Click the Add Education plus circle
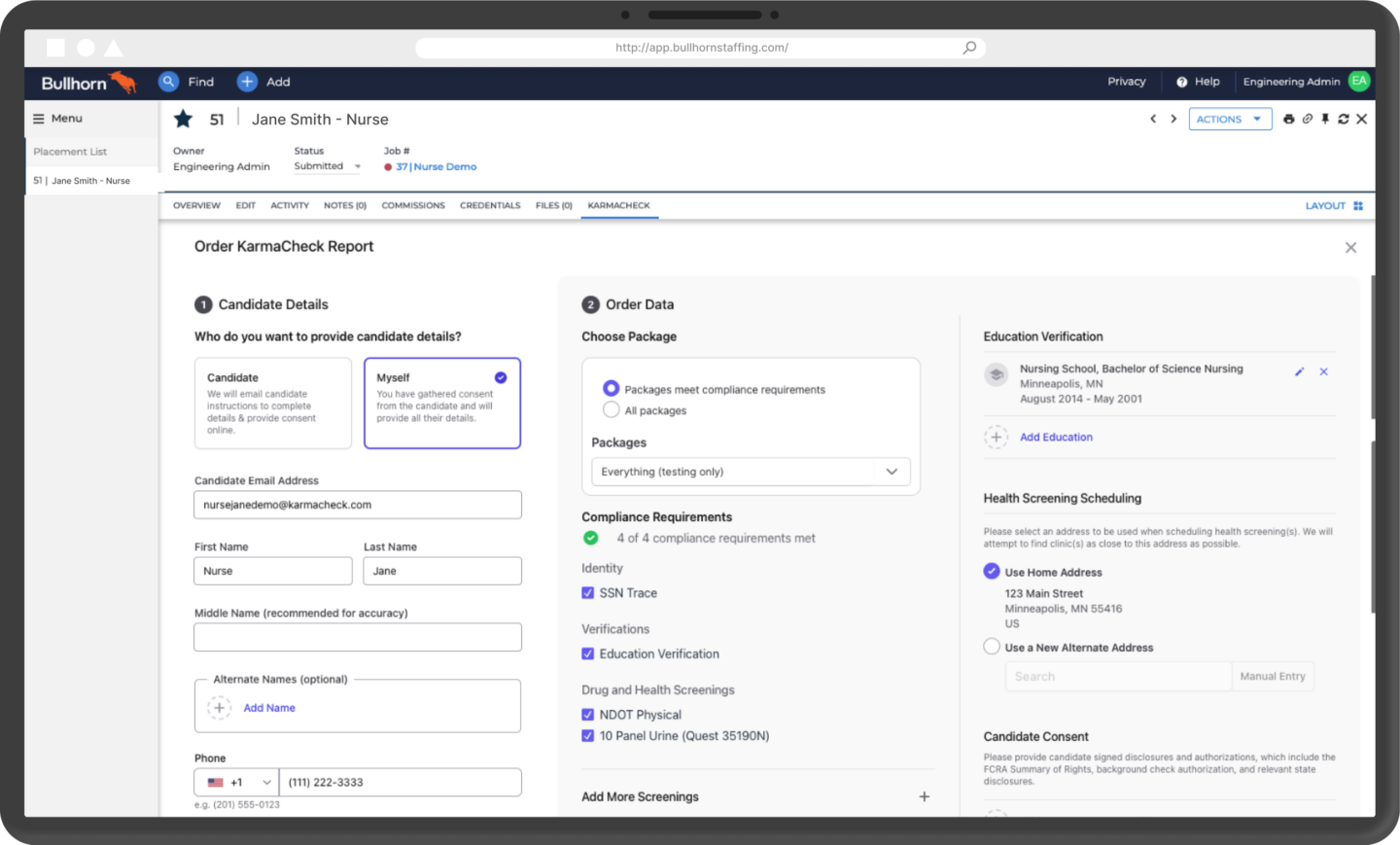 coord(996,438)
